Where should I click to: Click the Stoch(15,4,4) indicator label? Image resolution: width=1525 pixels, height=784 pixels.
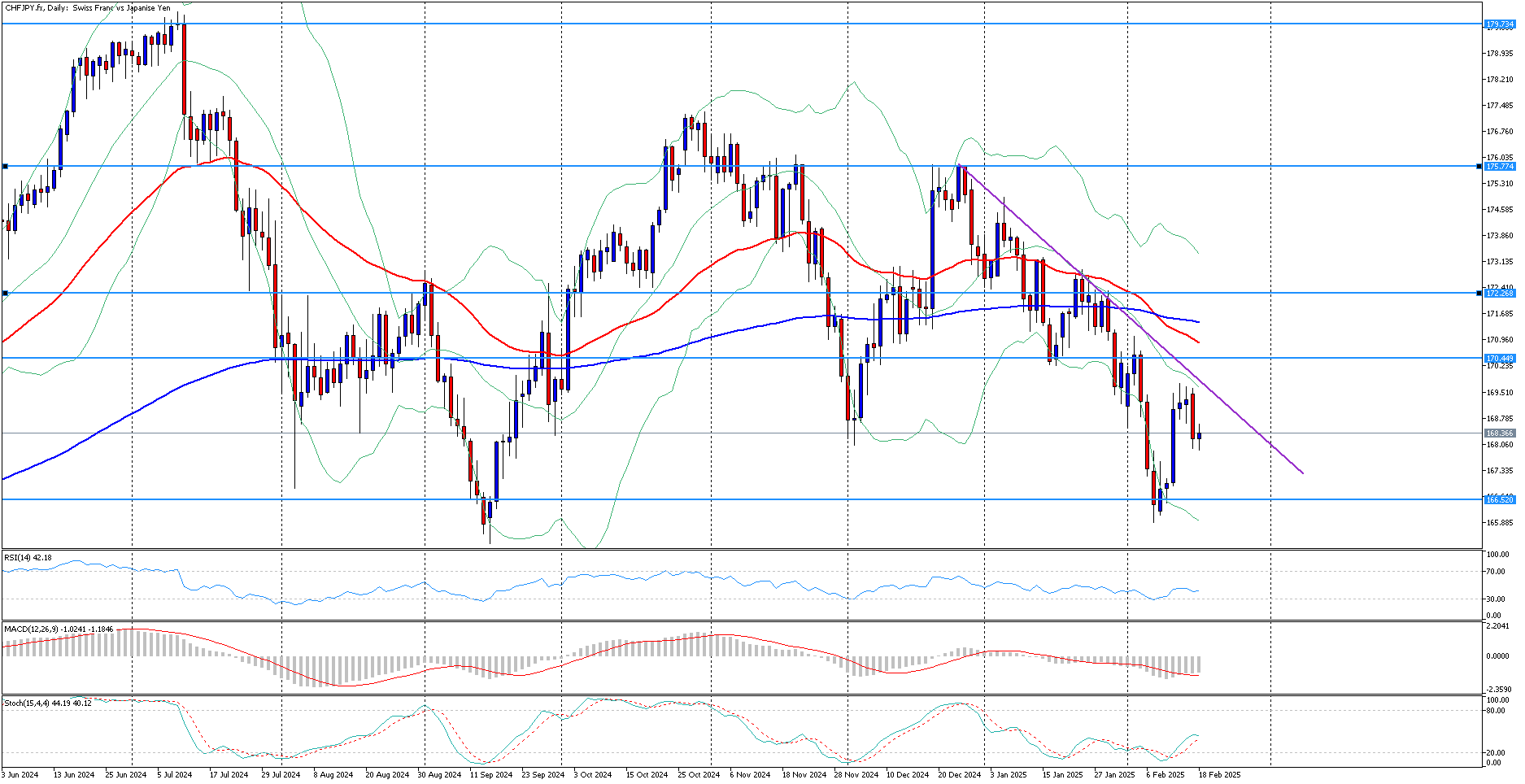pyautogui.click(x=47, y=703)
